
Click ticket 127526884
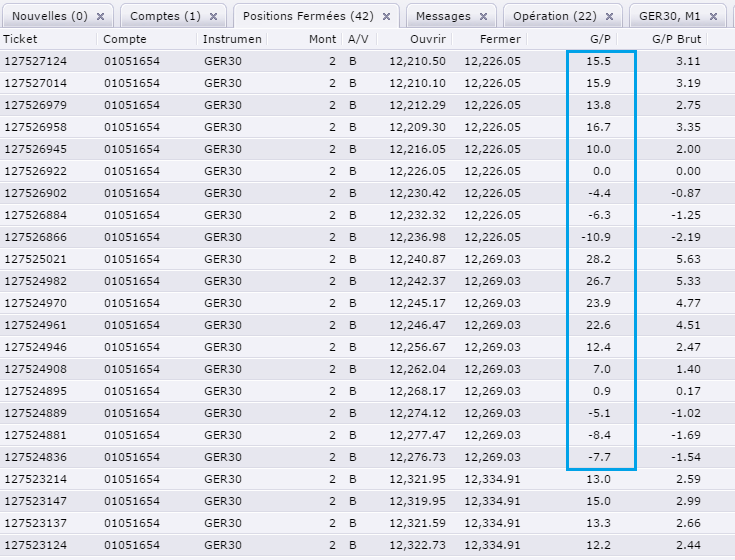click(x=36, y=215)
